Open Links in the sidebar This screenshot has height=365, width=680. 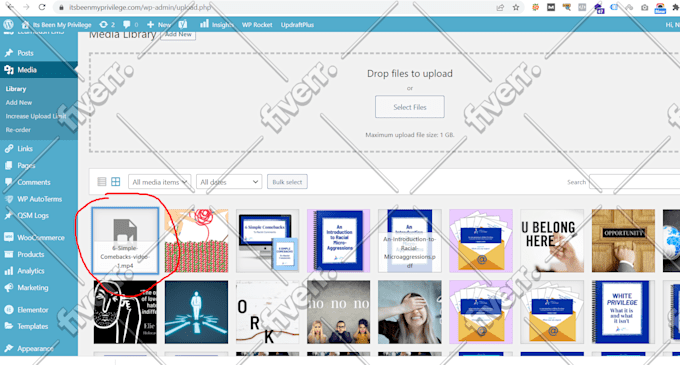click(25, 149)
